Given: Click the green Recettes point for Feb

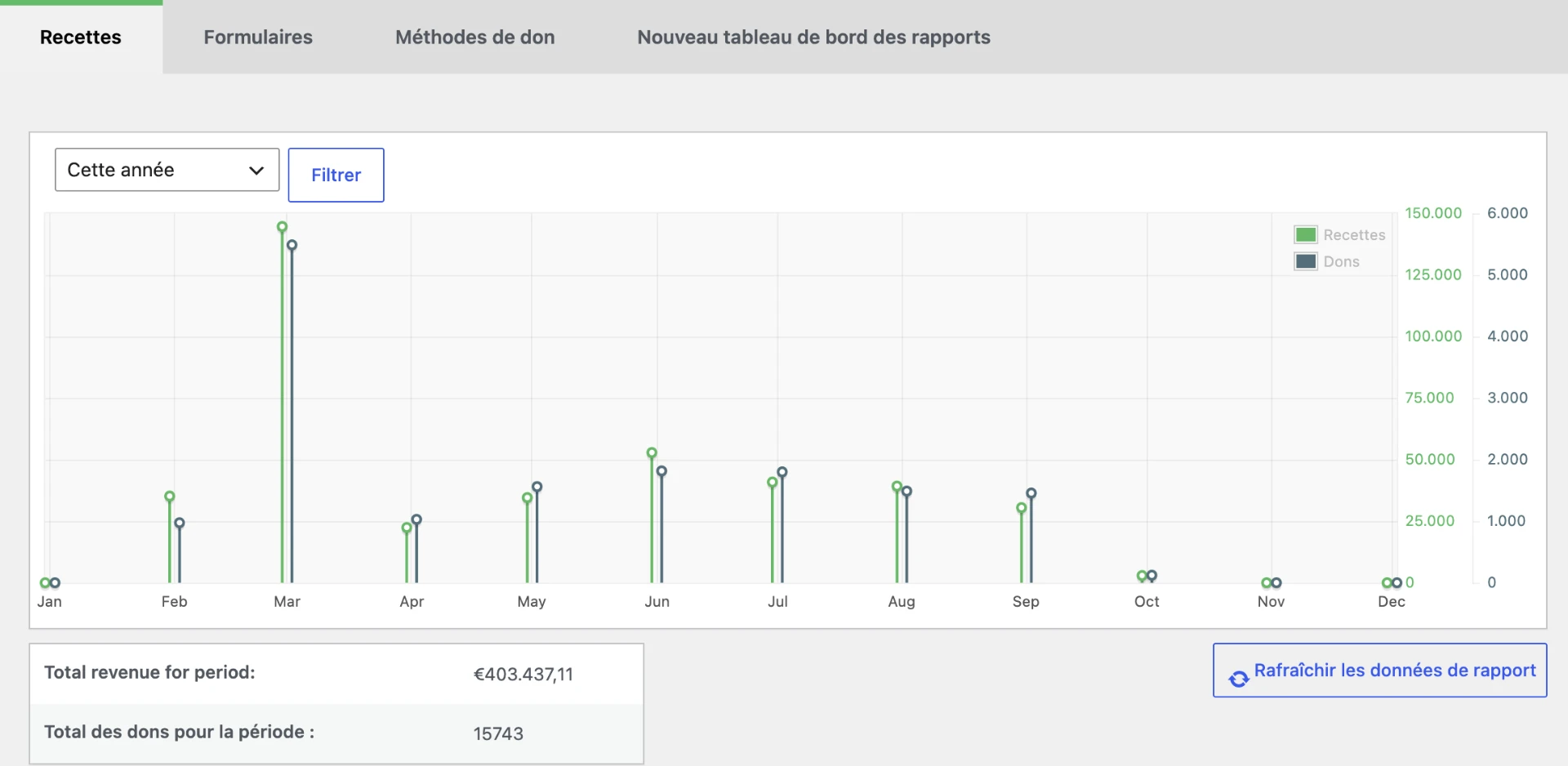Looking at the screenshot, I should coord(170,497).
